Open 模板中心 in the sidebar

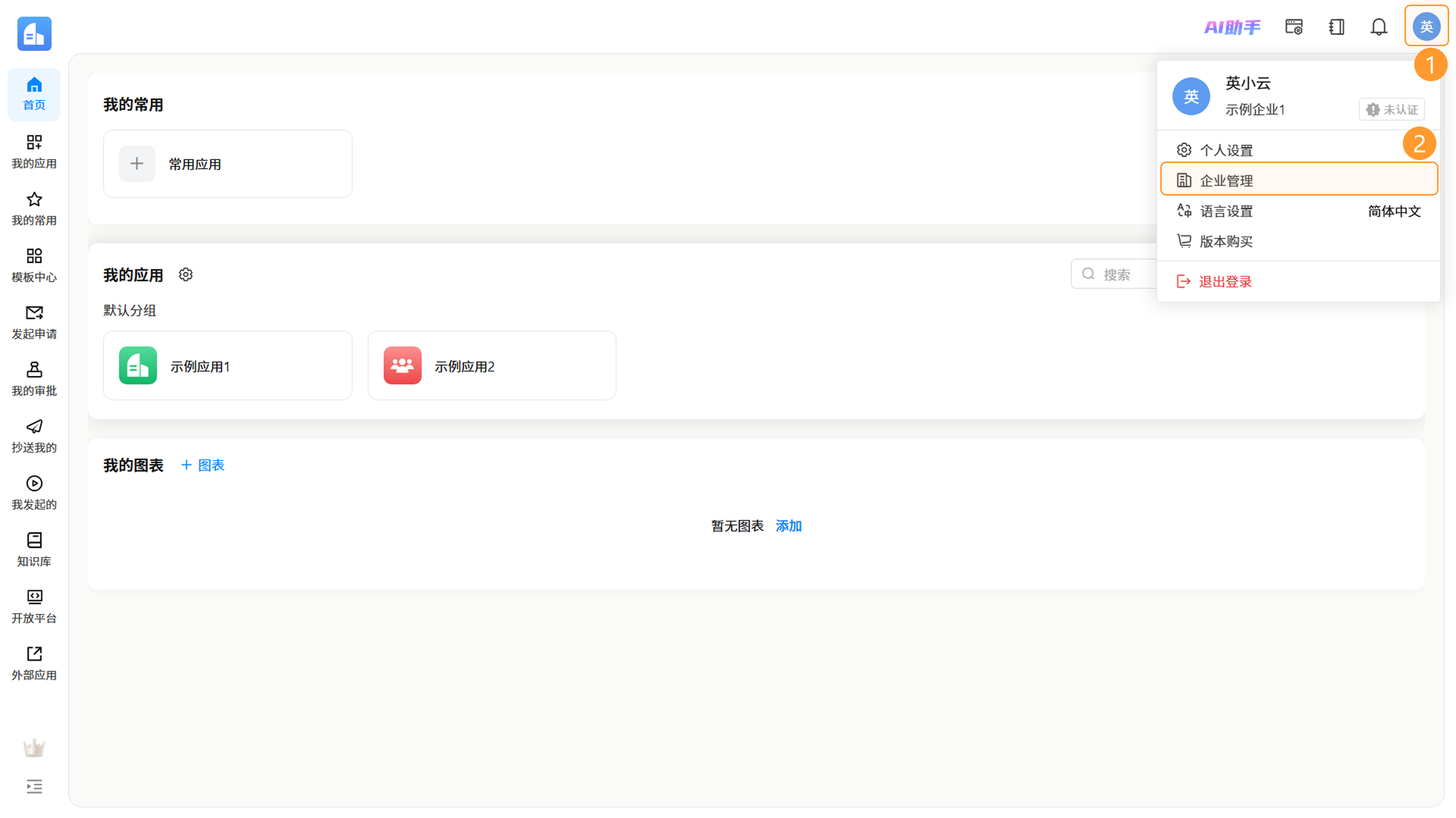click(34, 265)
